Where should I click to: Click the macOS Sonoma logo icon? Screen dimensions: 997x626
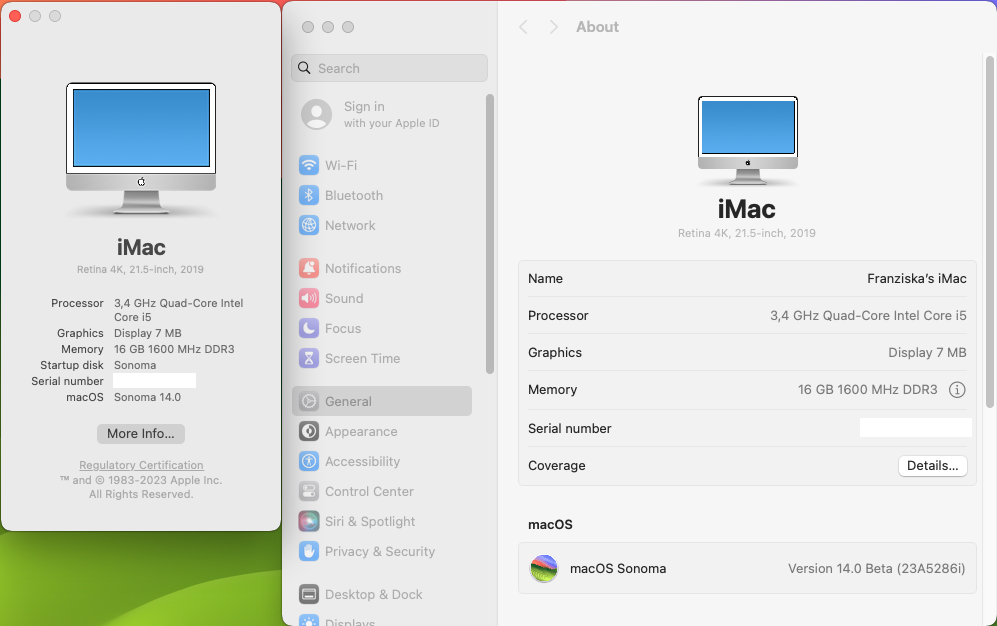coord(544,568)
